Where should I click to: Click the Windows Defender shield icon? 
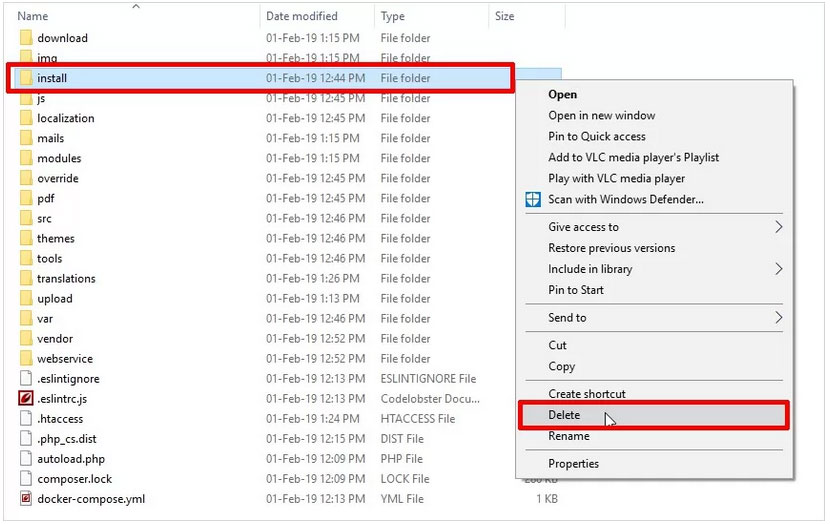click(533, 200)
